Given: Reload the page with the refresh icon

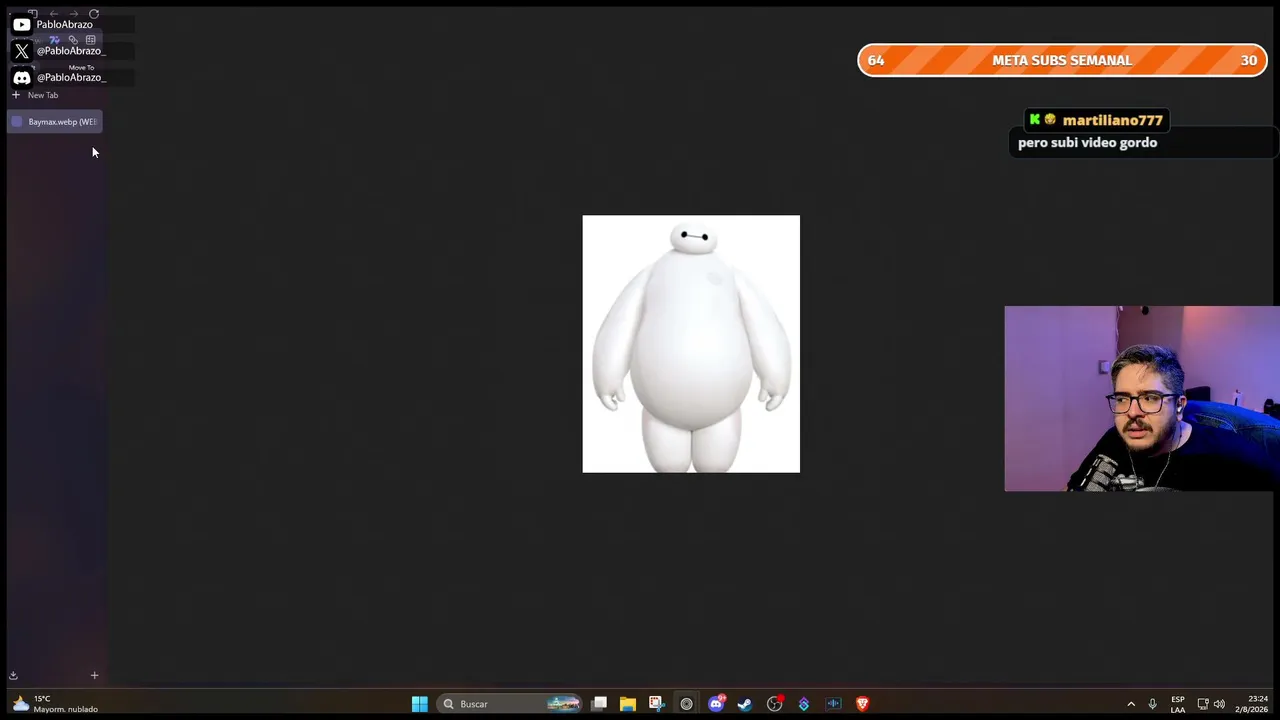Looking at the screenshot, I should [x=94, y=14].
